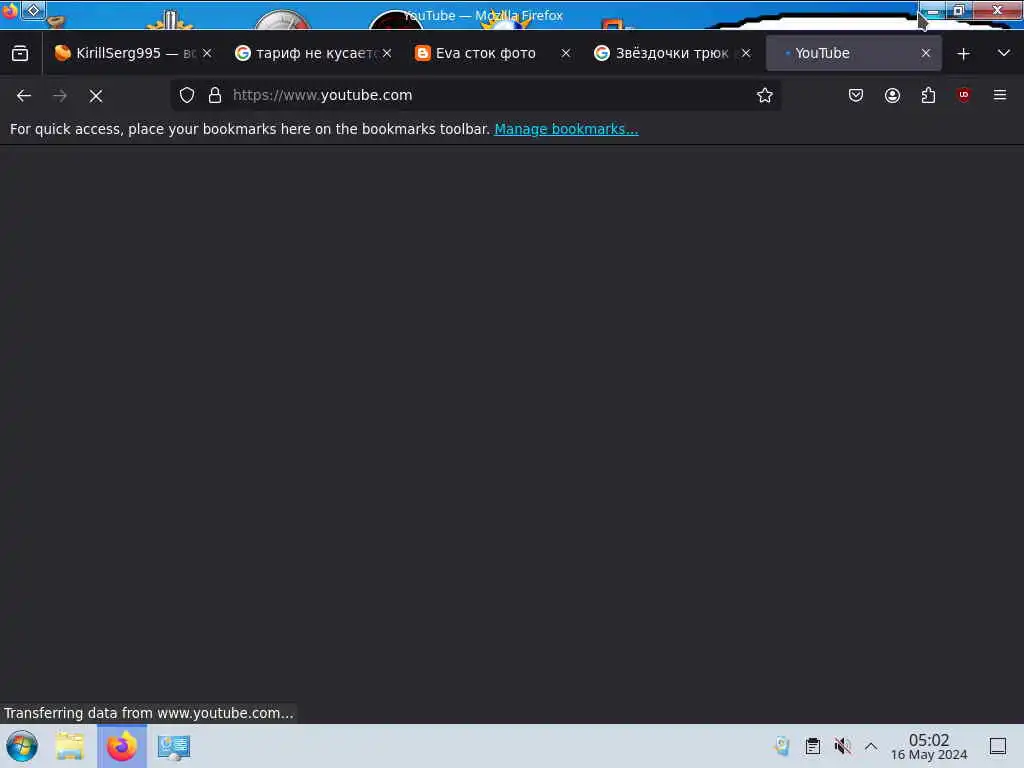Open the Manage bookmarks link
Viewport: 1024px width, 768px height.
tap(566, 129)
